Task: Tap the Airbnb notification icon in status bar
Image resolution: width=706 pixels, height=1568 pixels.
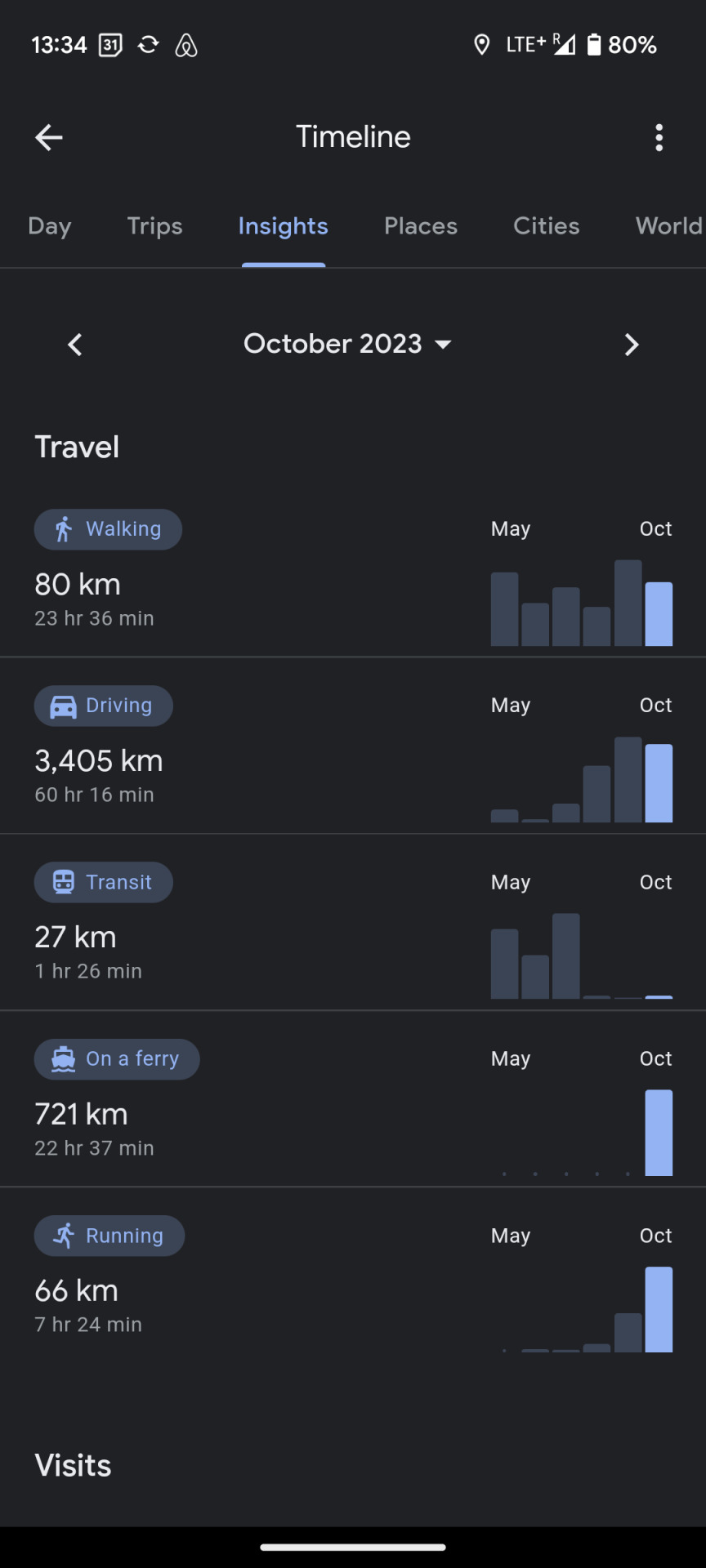Action: point(186,45)
